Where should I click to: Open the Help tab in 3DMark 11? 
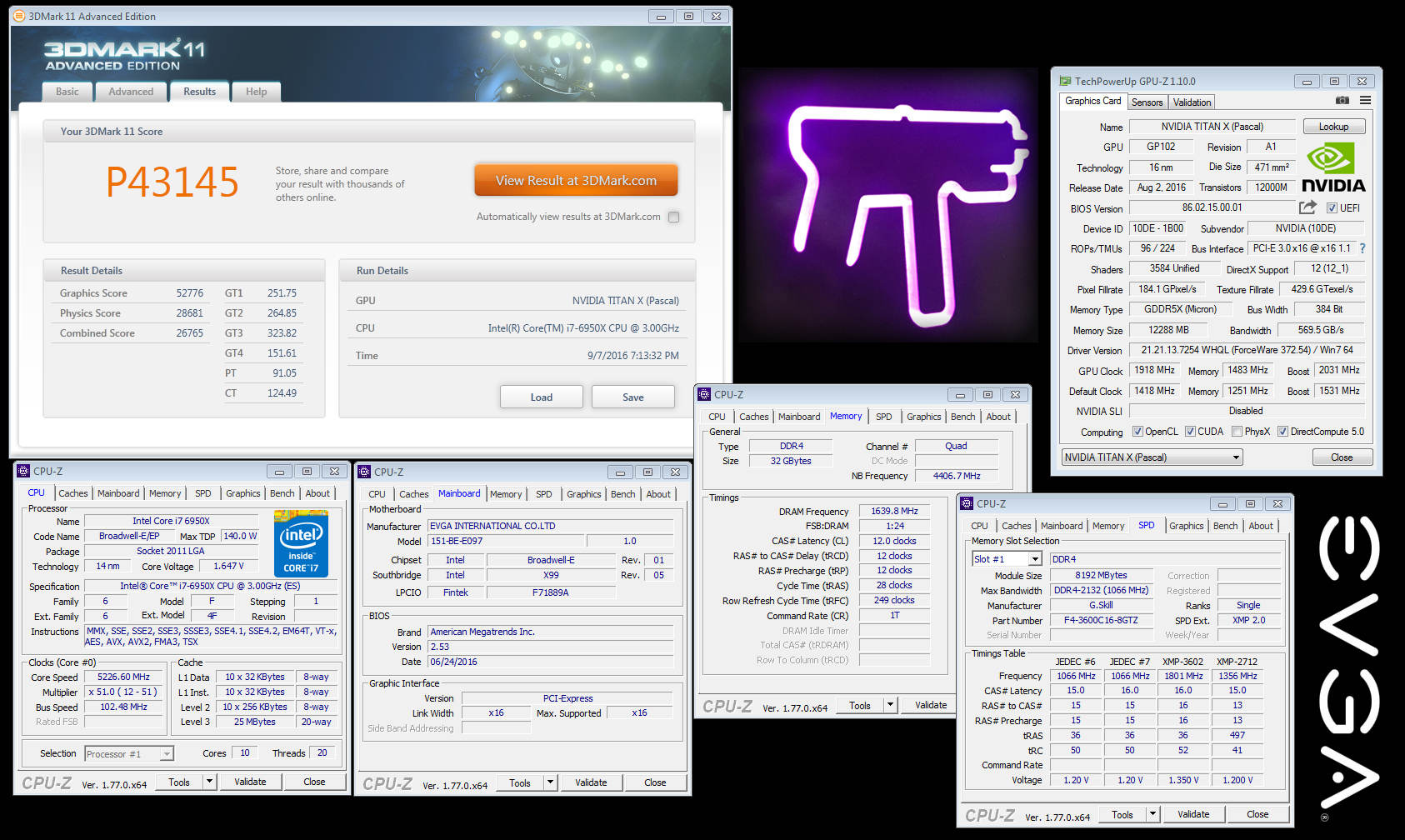[x=256, y=92]
